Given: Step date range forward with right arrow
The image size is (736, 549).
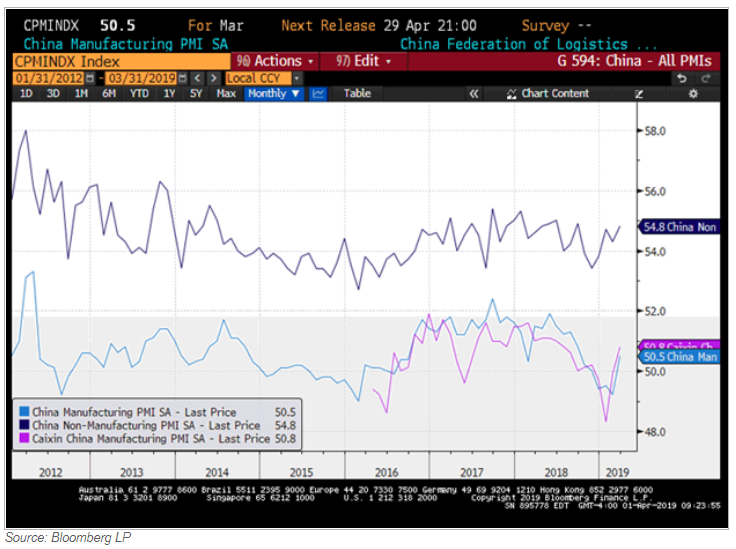Looking at the screenshot, I should [212, 78].
